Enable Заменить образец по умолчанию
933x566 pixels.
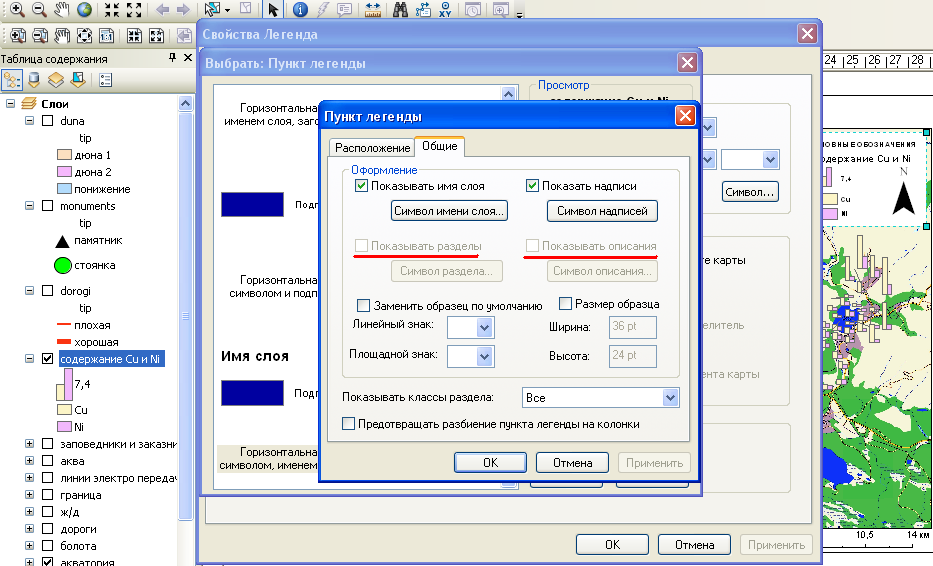coord(363,305)
